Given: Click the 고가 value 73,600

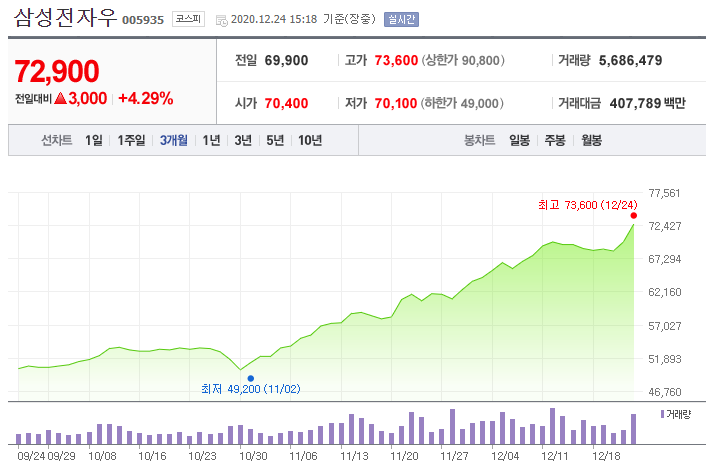Looking at the screenshot, I should click(x=396, y=60).
